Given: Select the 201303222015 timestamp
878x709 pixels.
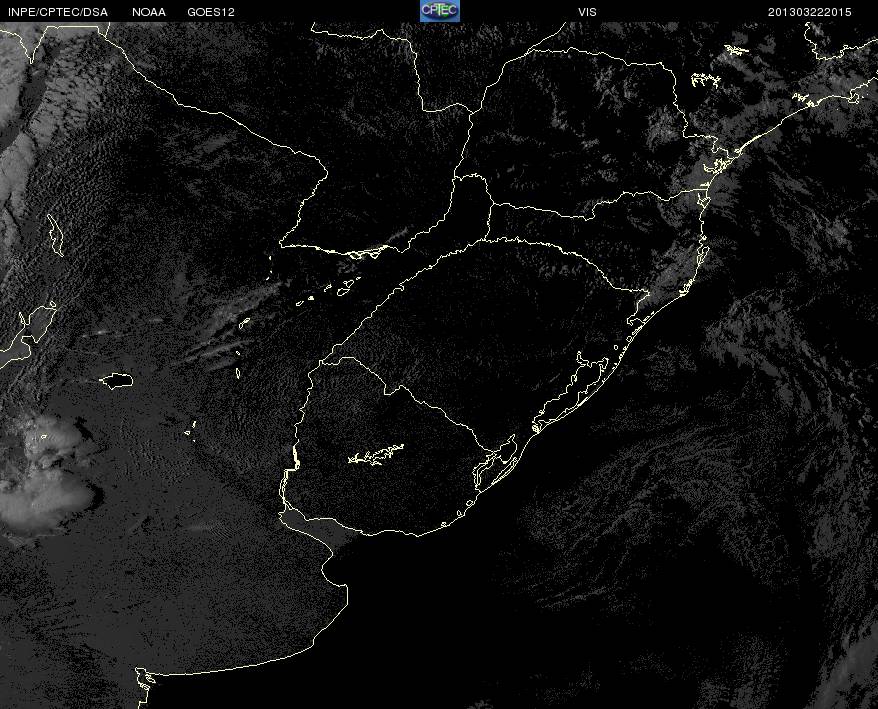Looking at the screenshot, I should coord(809,12).
